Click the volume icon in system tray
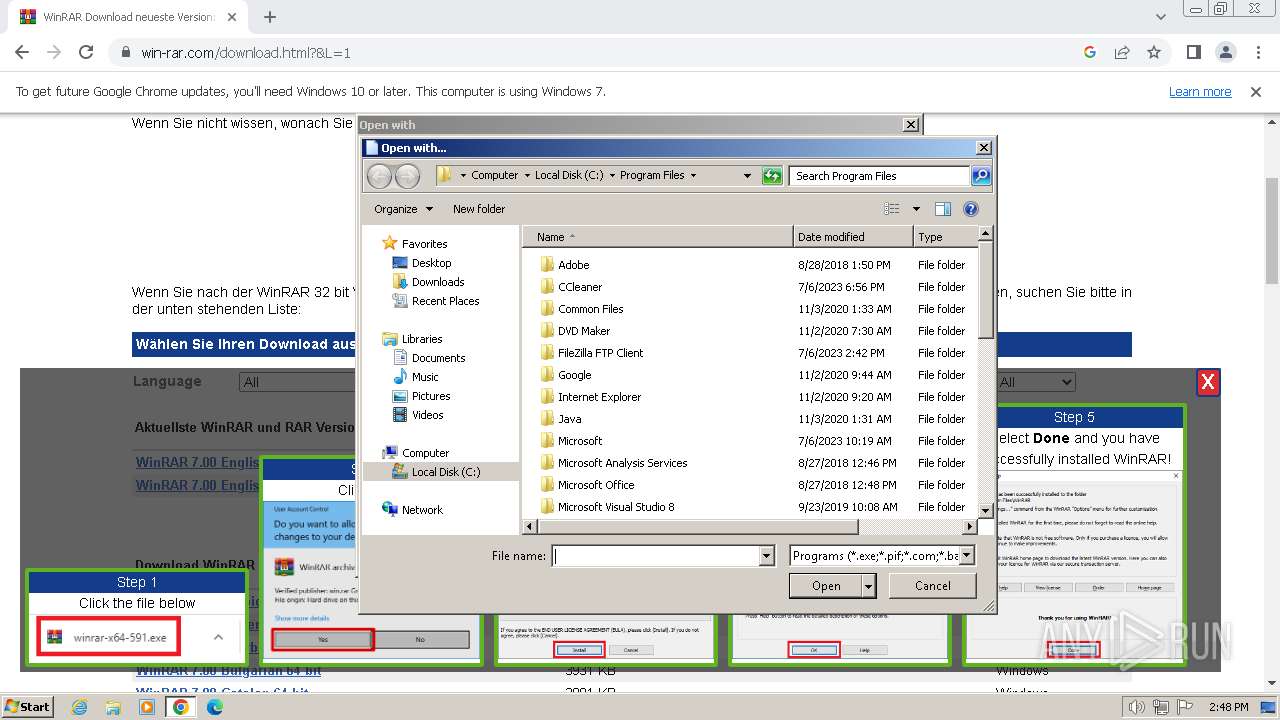 click(1137, 707)
